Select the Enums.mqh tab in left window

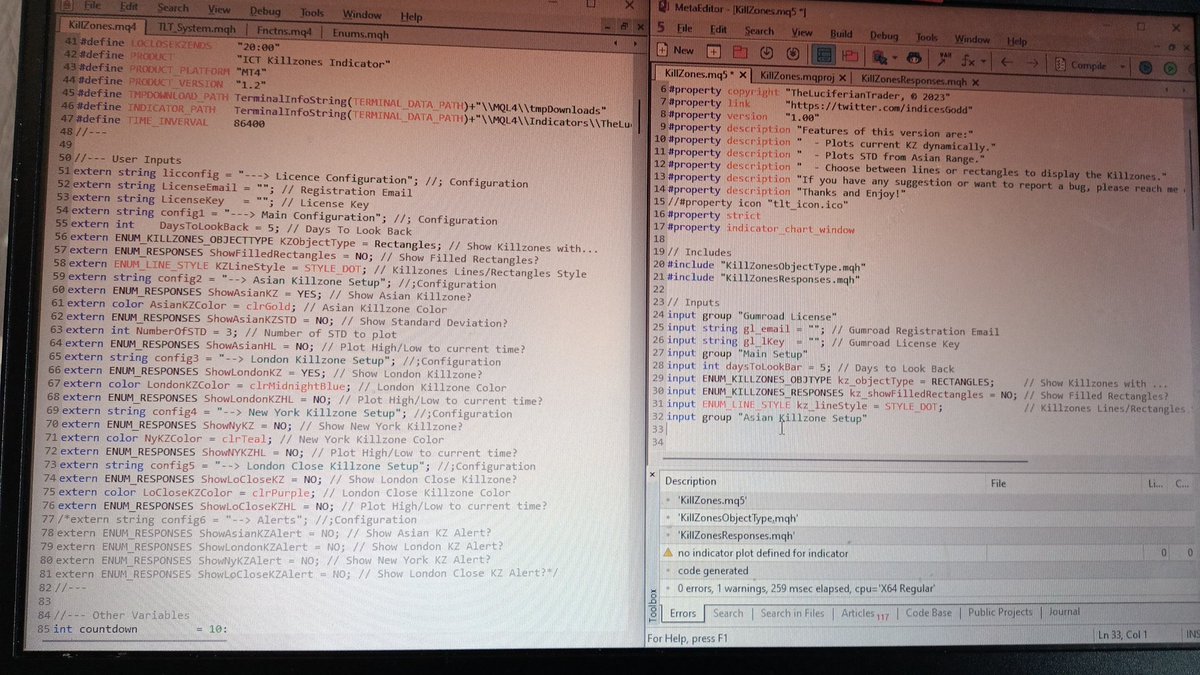(x=361, y=35)
